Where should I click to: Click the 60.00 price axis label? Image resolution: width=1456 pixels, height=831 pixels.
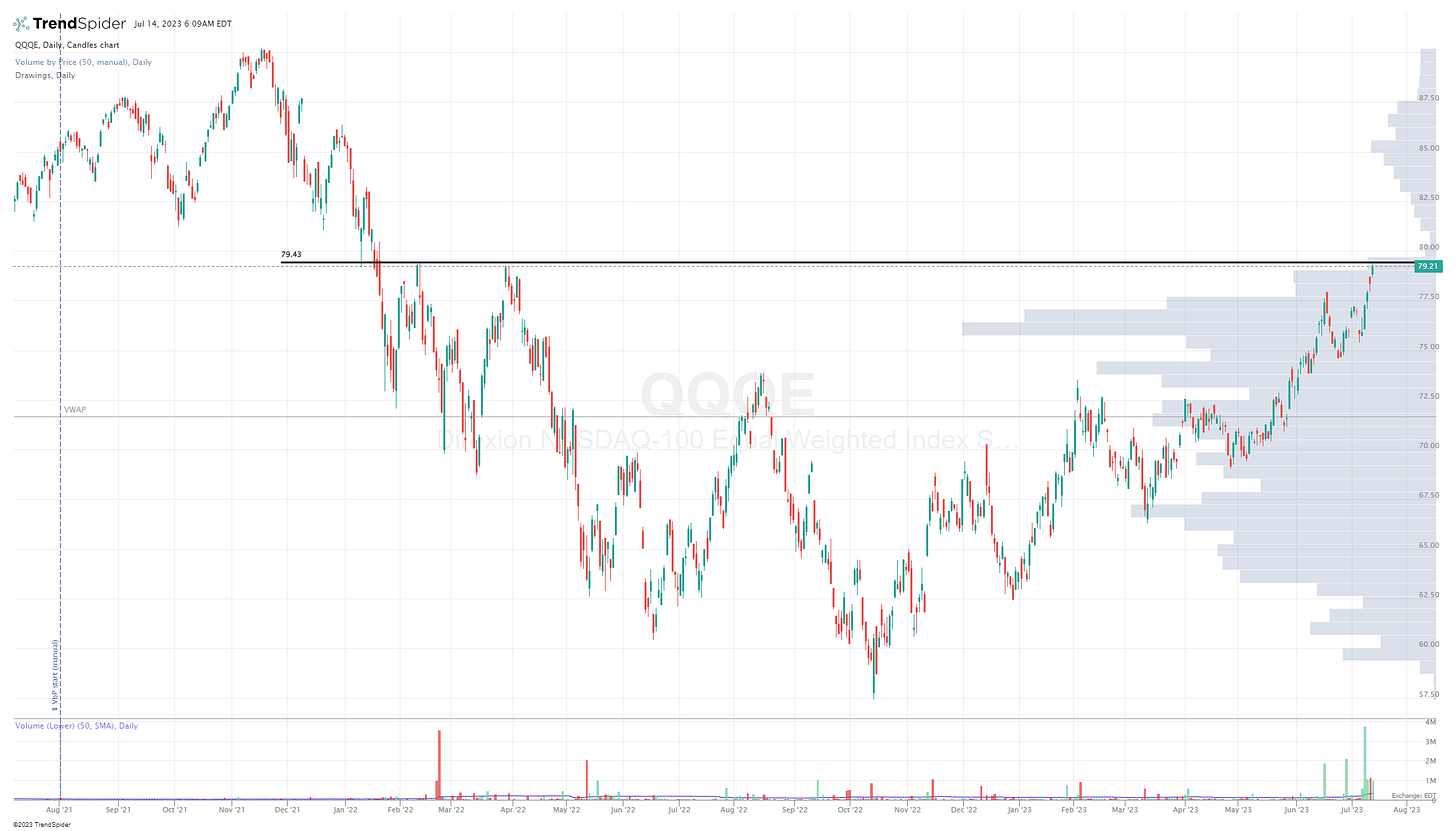click(1428, 645)
